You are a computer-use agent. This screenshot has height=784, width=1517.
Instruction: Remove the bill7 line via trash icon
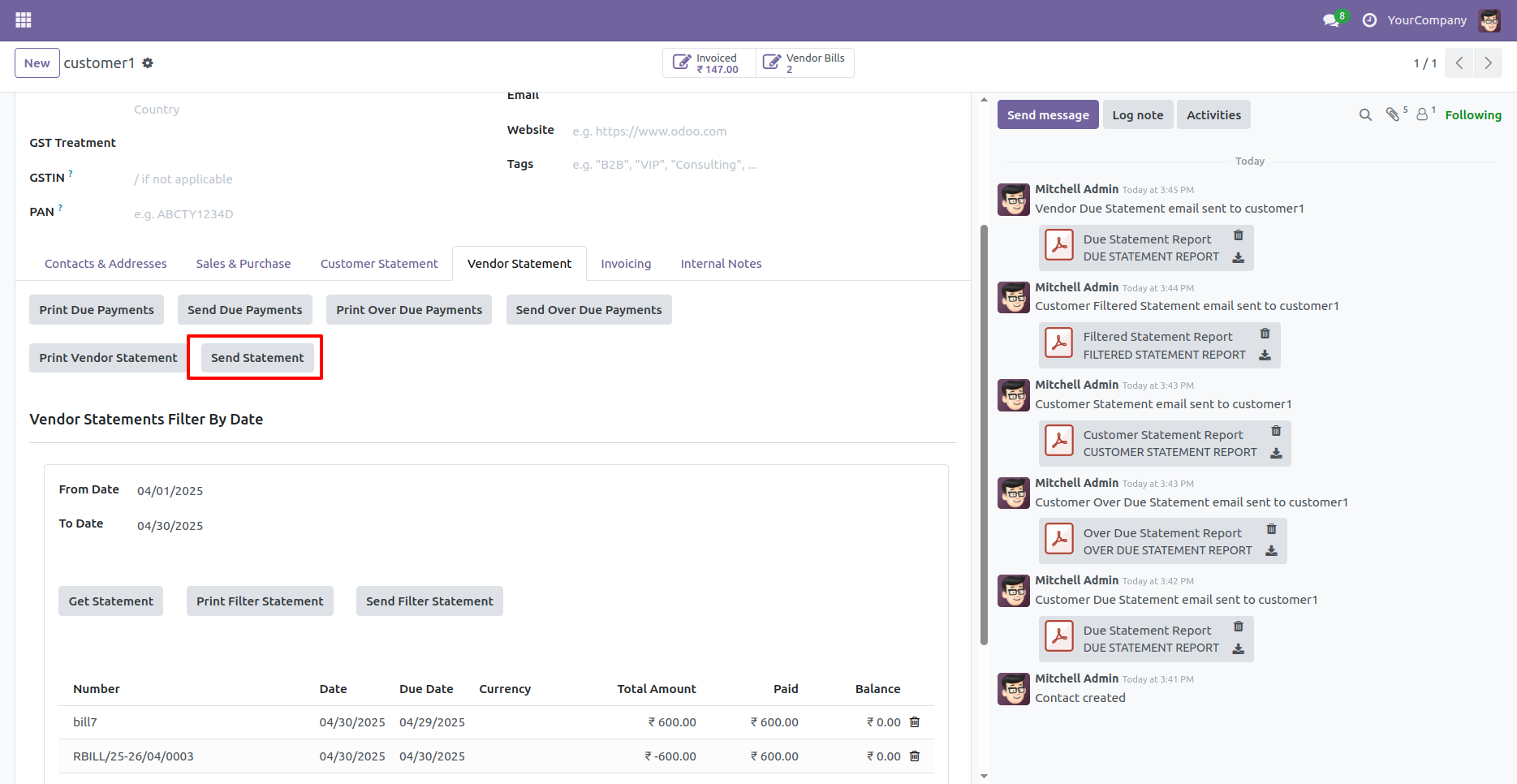[914, 722]
